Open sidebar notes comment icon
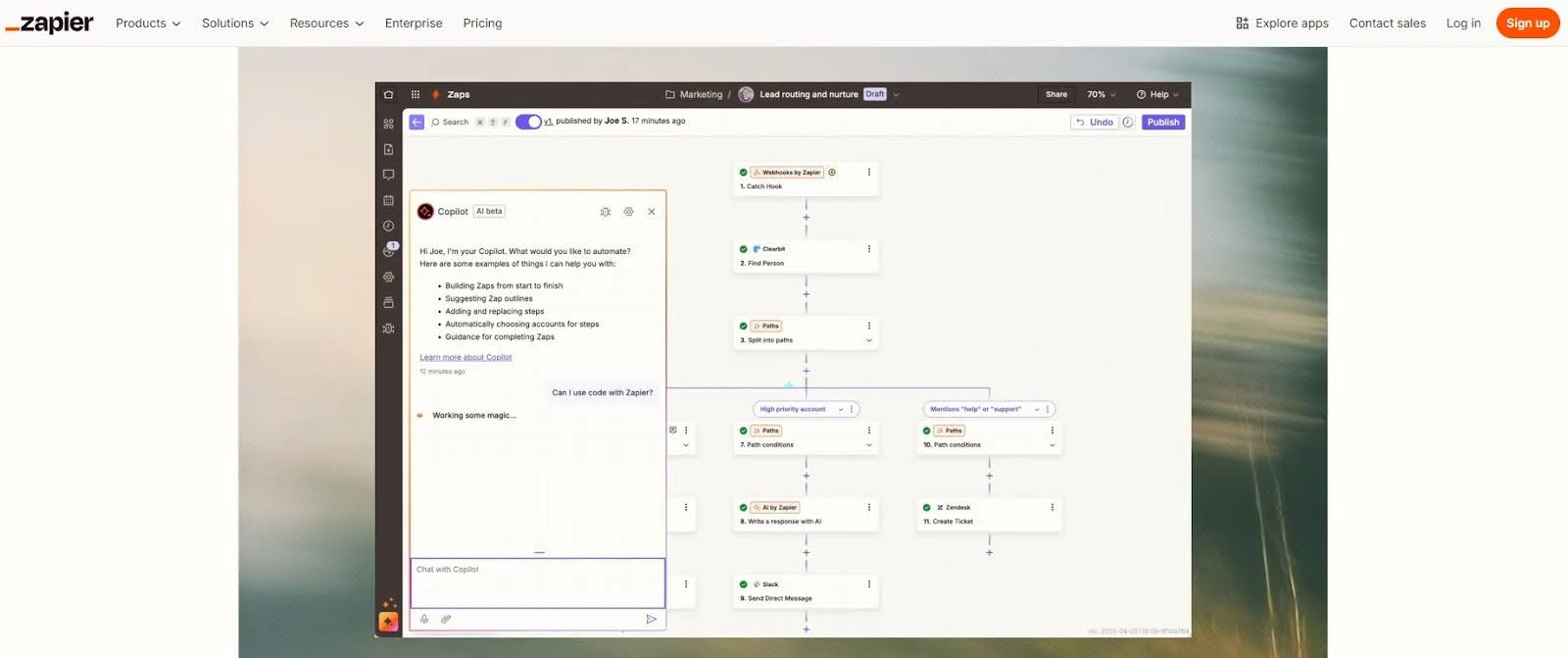This screenshot has height=658, width=1568. pyautogui.click(x=389, y=175)
